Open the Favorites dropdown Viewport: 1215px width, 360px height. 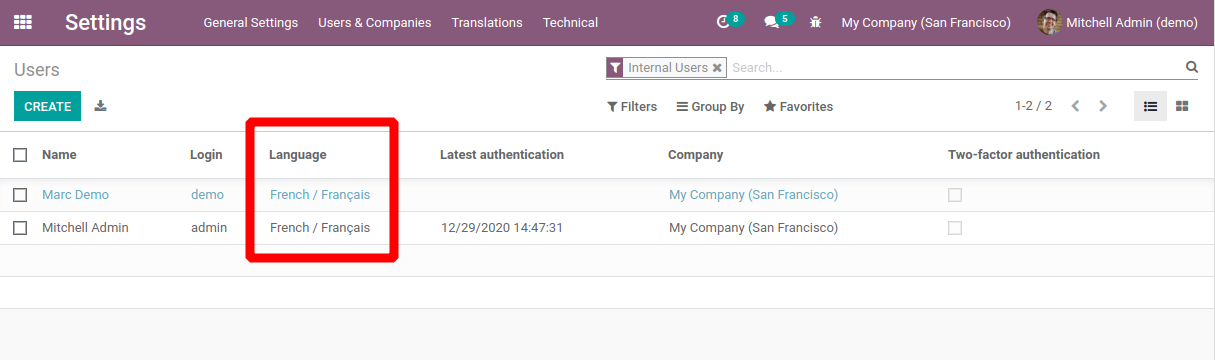click(798, 106)
